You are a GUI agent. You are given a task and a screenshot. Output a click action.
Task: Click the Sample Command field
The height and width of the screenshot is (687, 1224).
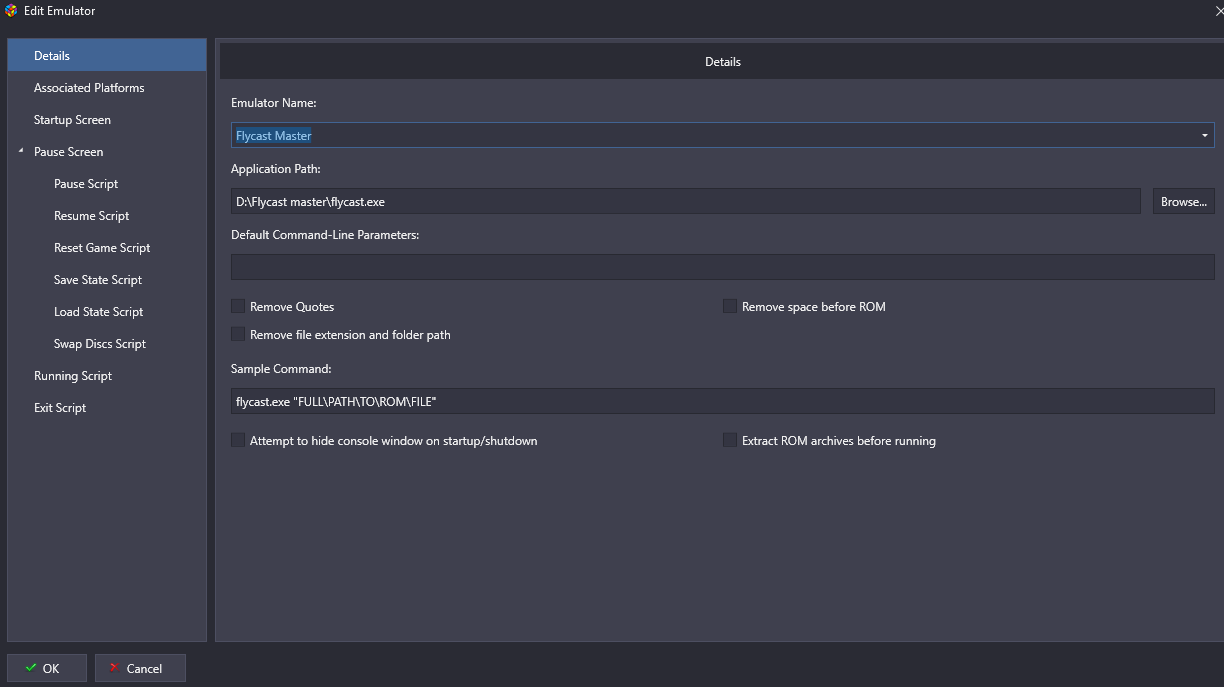coord(723,401)
